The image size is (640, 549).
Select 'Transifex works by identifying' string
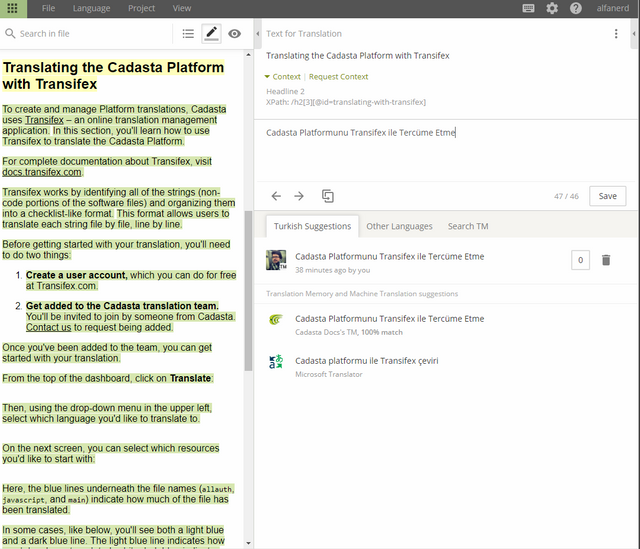pos(118,203)
